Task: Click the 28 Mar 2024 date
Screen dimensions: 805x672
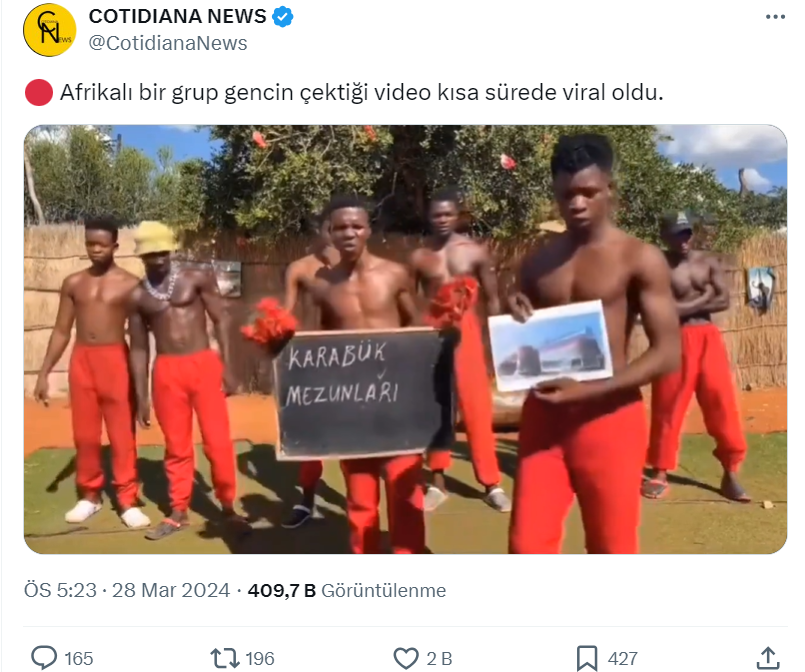Action: click(171, 590)
